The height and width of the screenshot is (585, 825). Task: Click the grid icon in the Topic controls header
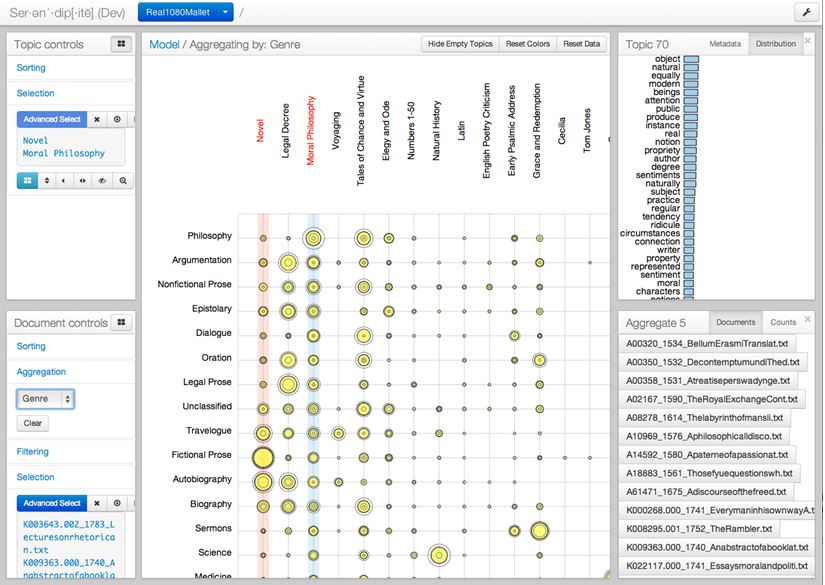click(x=121, y=44)
